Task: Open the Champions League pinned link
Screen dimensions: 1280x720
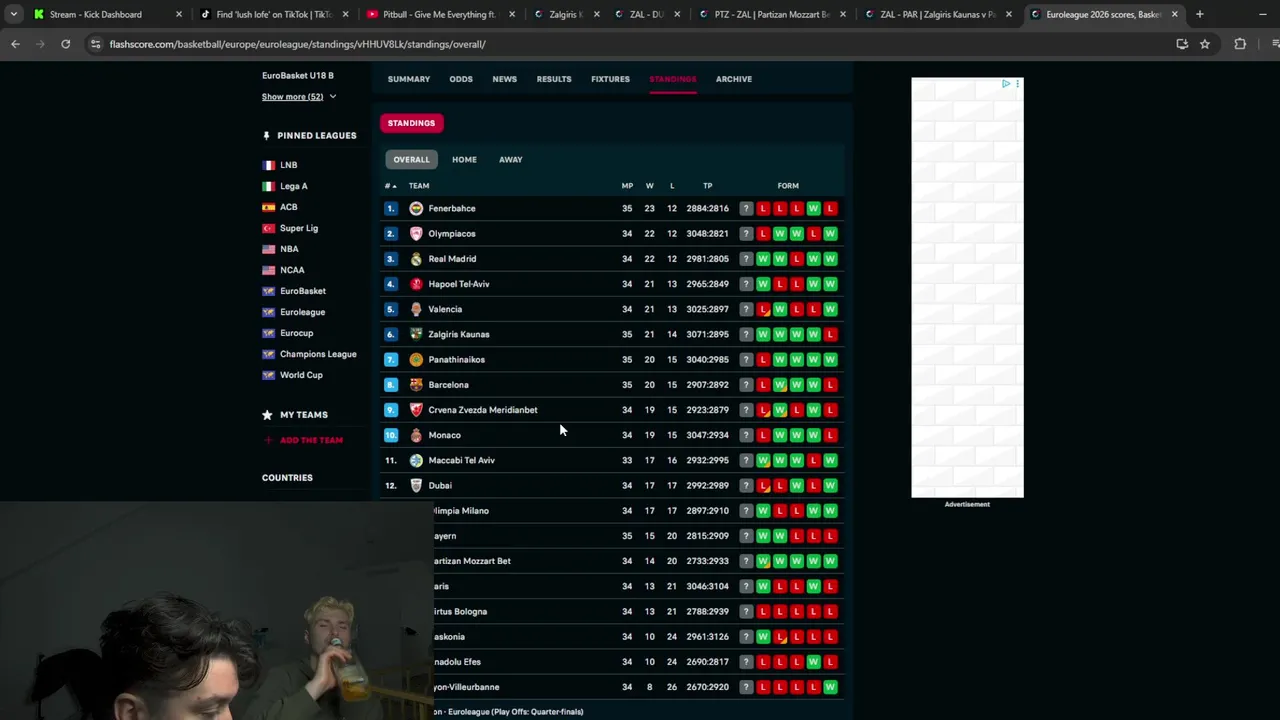Action: [318, 354]
